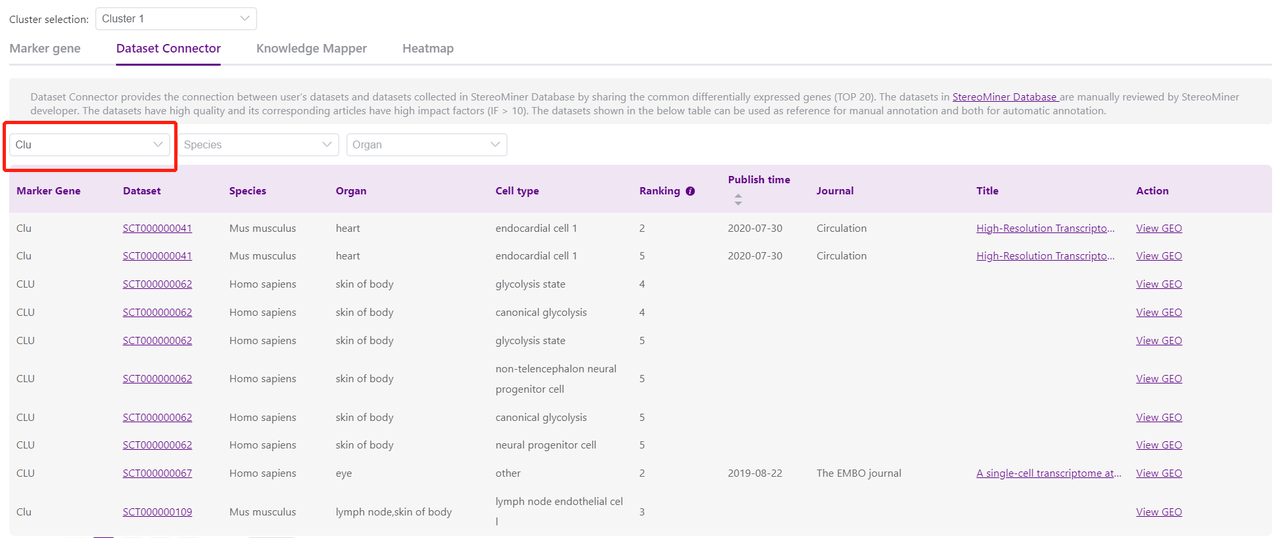Open the A single-cell transcriptome title link
This screenshot has width=1280, height=547.
pos(1048,473)
